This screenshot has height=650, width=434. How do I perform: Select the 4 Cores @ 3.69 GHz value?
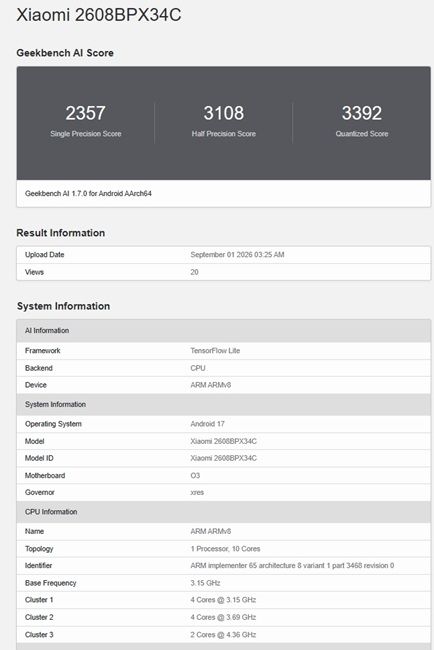(x=223, y=617)
